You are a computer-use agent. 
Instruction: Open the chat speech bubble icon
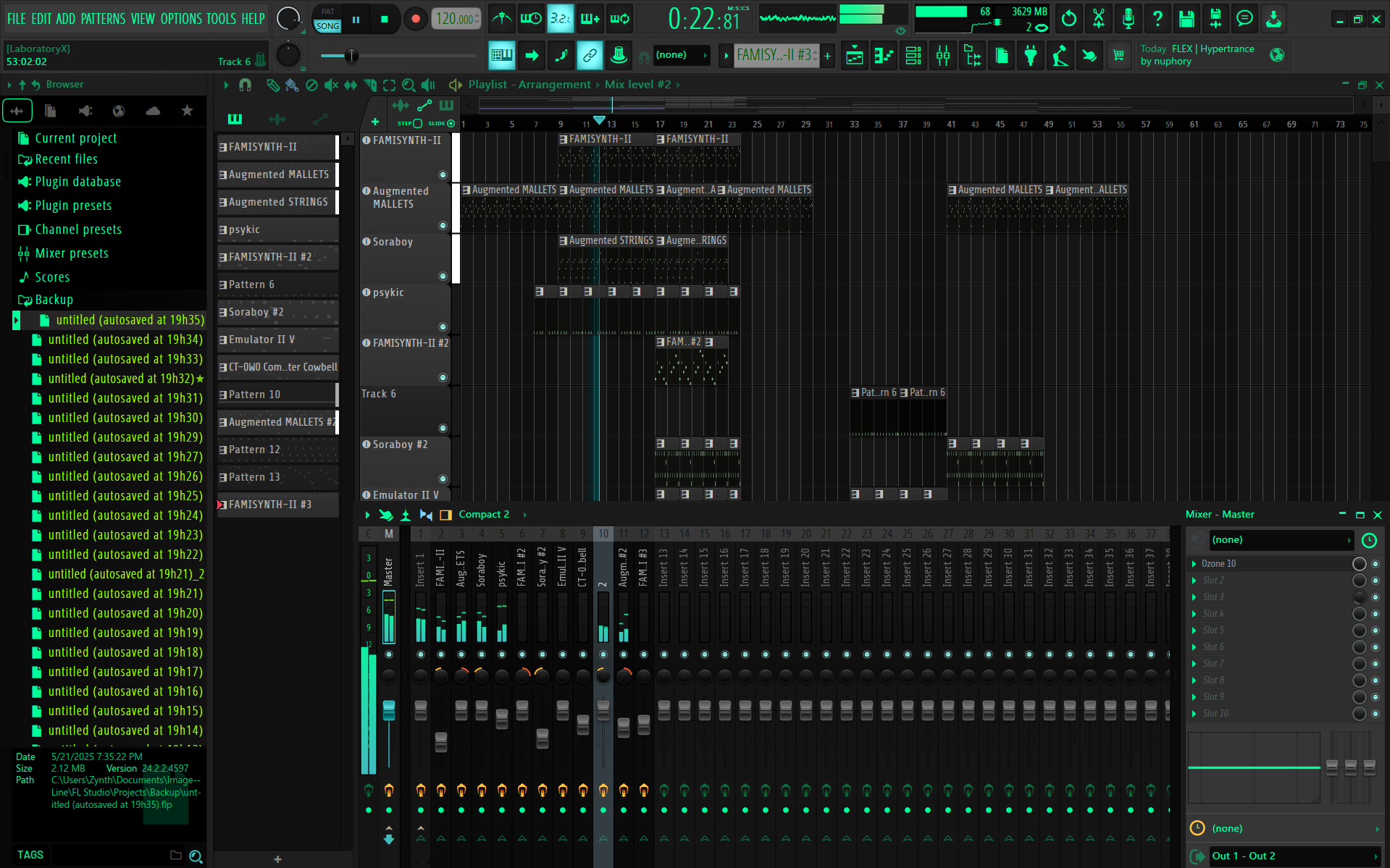click(x=1244, y=19)
